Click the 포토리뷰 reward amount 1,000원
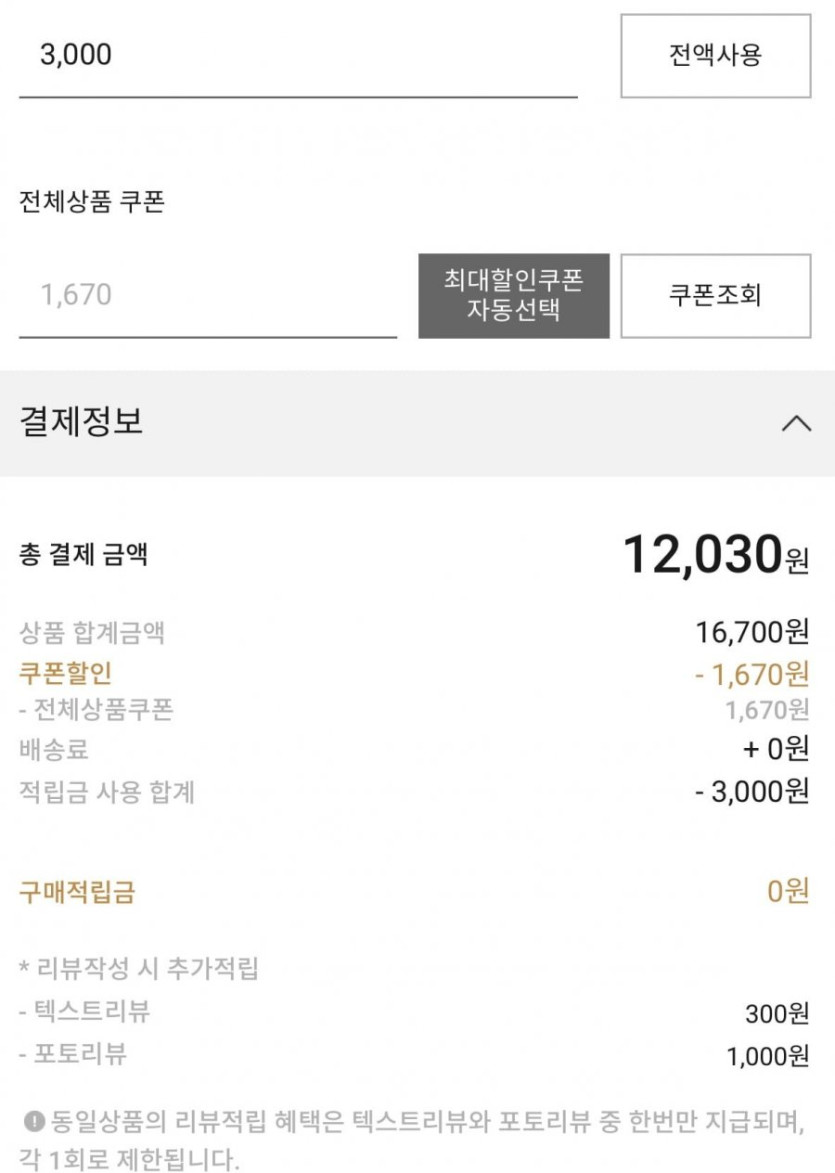The height and width of the screenshot is (1173, 835). 767,1056
